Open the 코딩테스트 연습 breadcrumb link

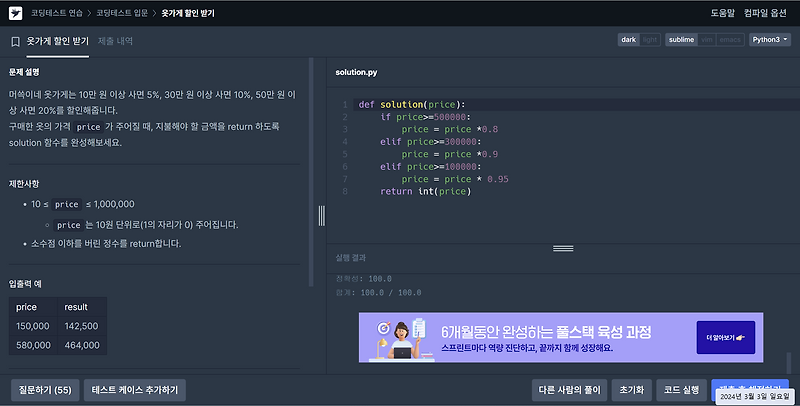click(x=57, y=13)
